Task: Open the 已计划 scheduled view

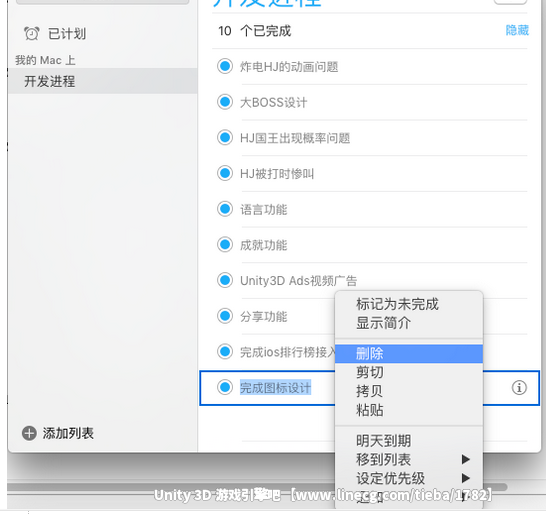Action: 67,34
